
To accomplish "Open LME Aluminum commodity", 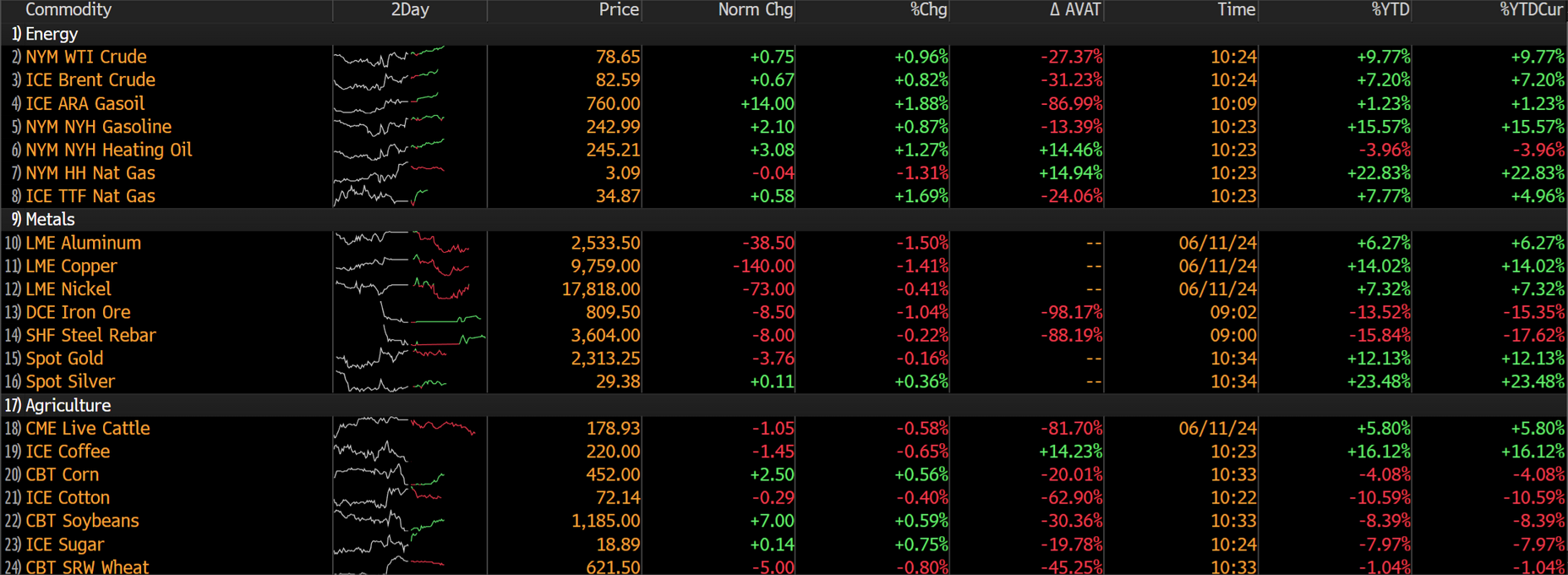I will 84,243.
